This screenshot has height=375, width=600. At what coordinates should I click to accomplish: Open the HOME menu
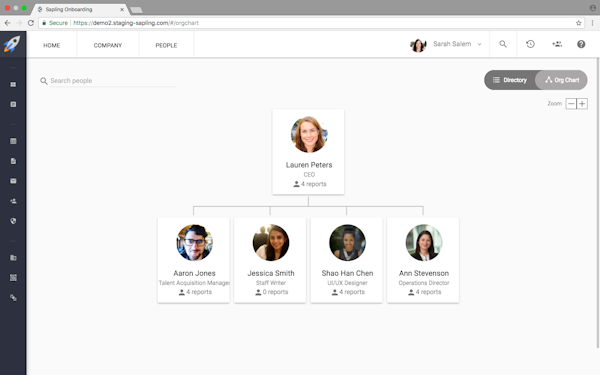click(52, 45)
